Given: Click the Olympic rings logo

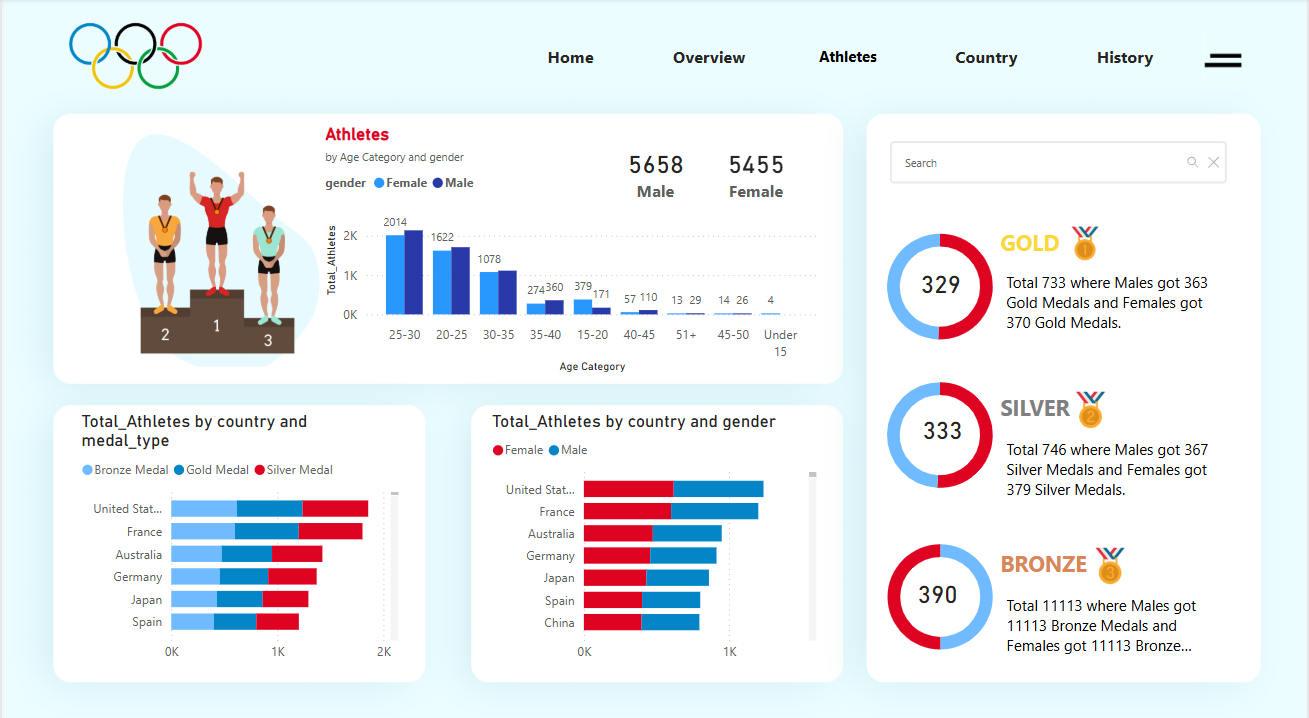Looking at the screenshot, I should [135, 55].
